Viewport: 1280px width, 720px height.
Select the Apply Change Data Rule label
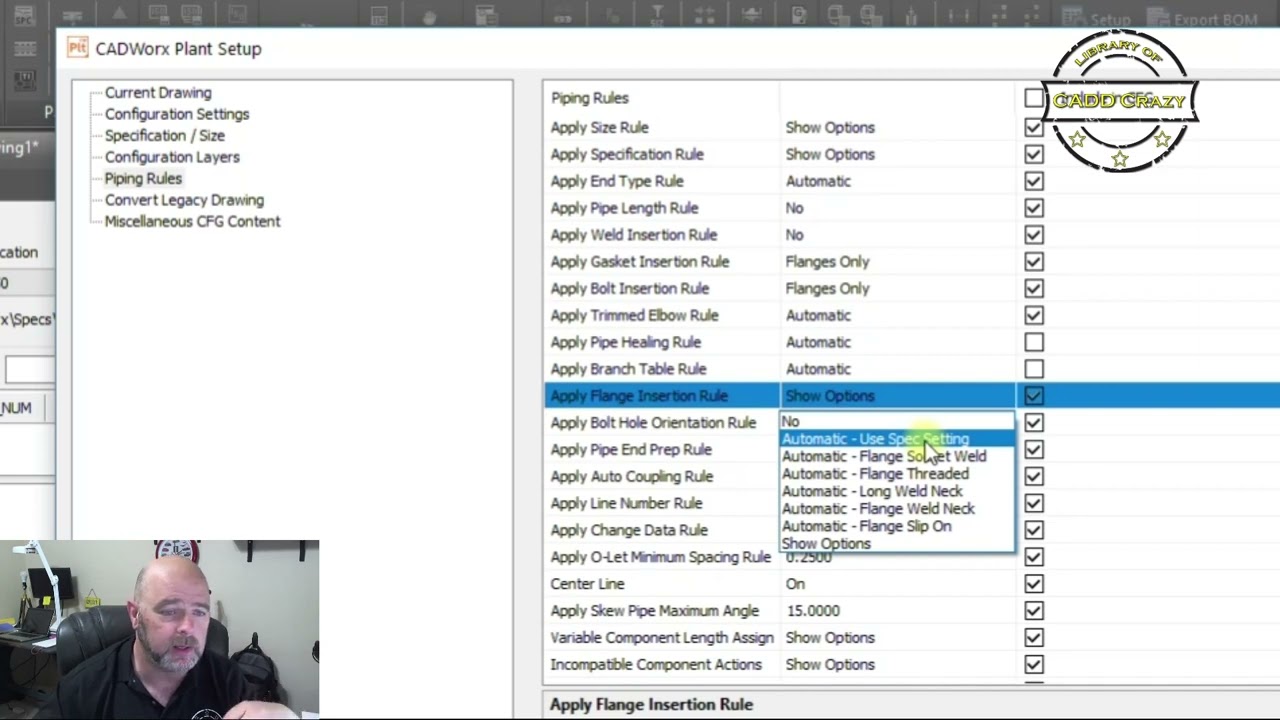point(629,530)
